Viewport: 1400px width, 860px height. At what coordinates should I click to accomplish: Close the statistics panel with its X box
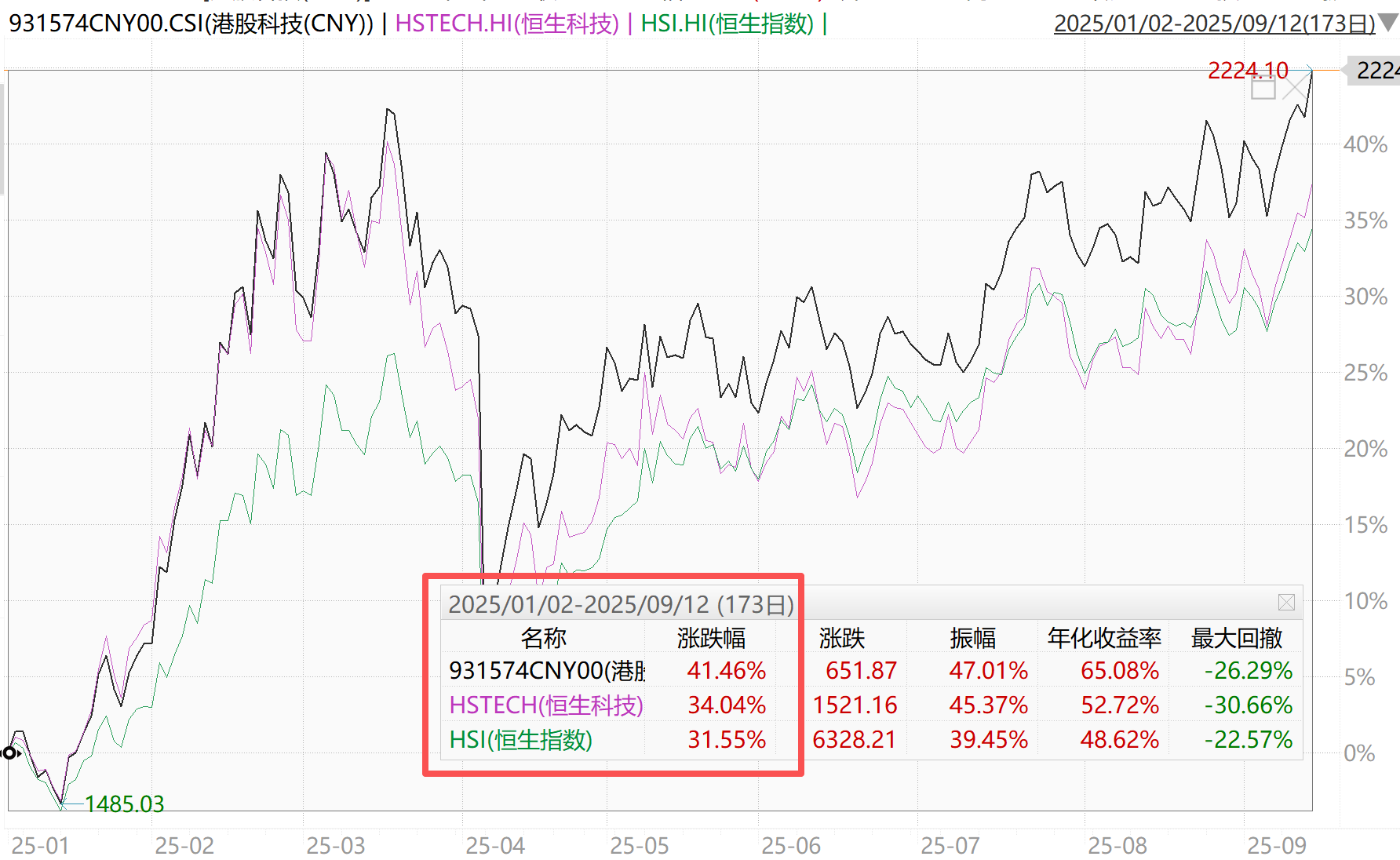coord(1286,603)
